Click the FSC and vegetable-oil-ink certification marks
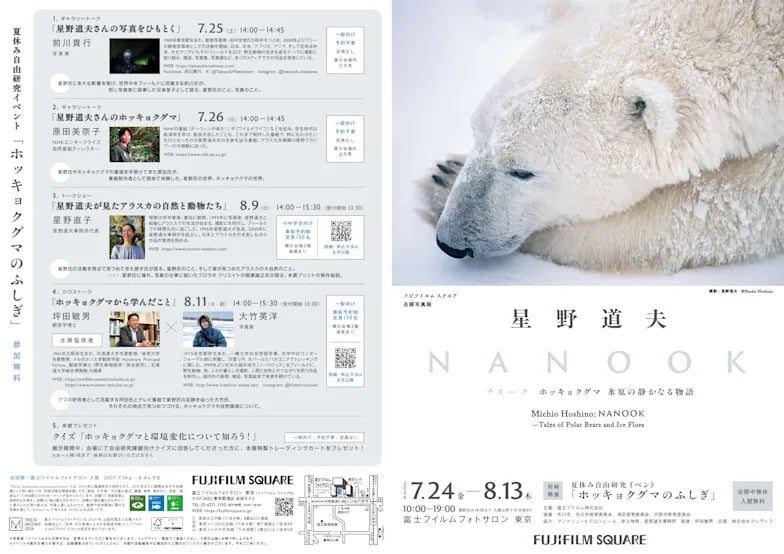The image size is (784, 554). 166,524
